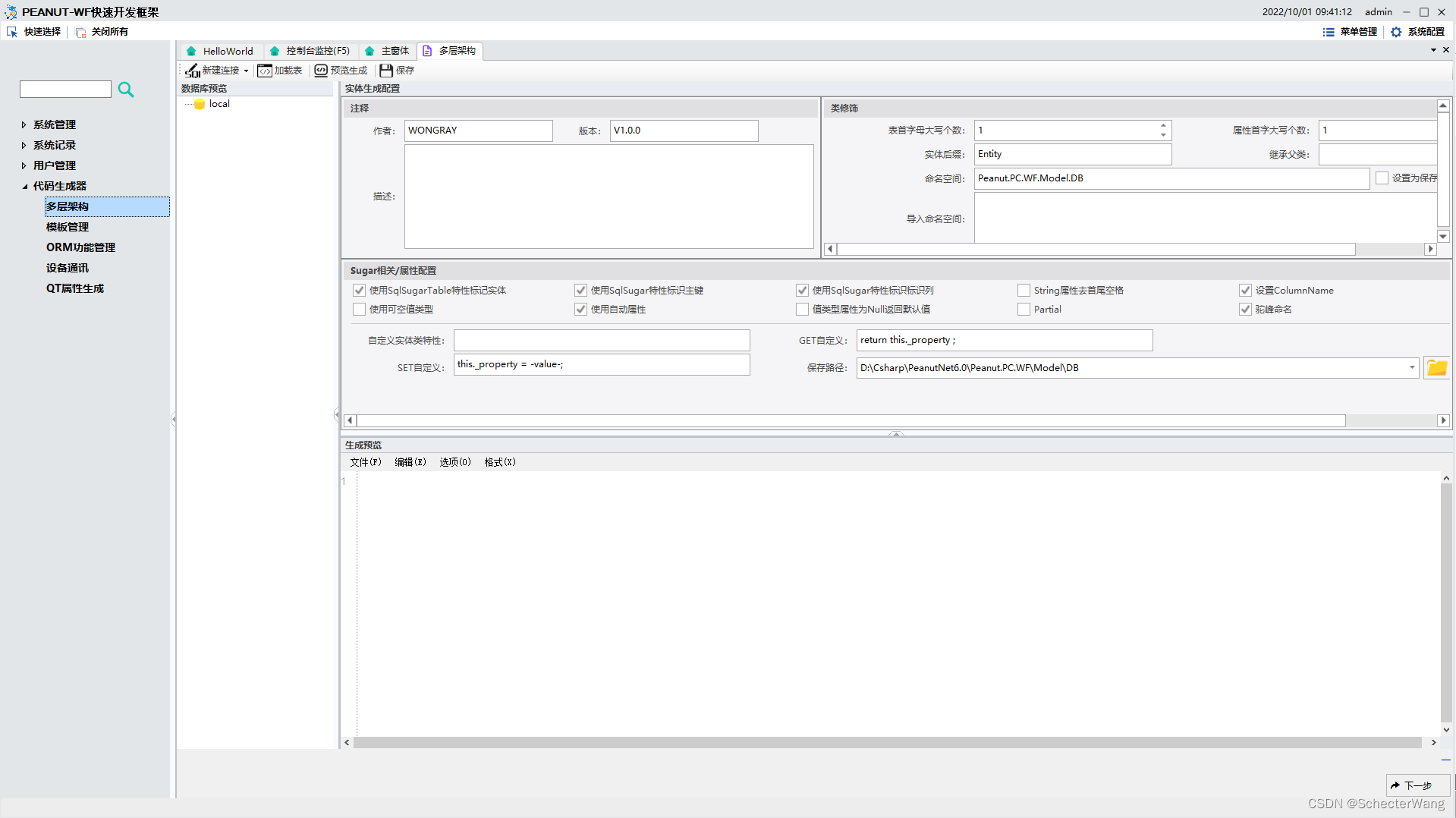Image resolution: width=1456 pixels, height=818 pixels.
Task: Open the 文件(F) menu in preview
Action: click(x=366, y=462)
